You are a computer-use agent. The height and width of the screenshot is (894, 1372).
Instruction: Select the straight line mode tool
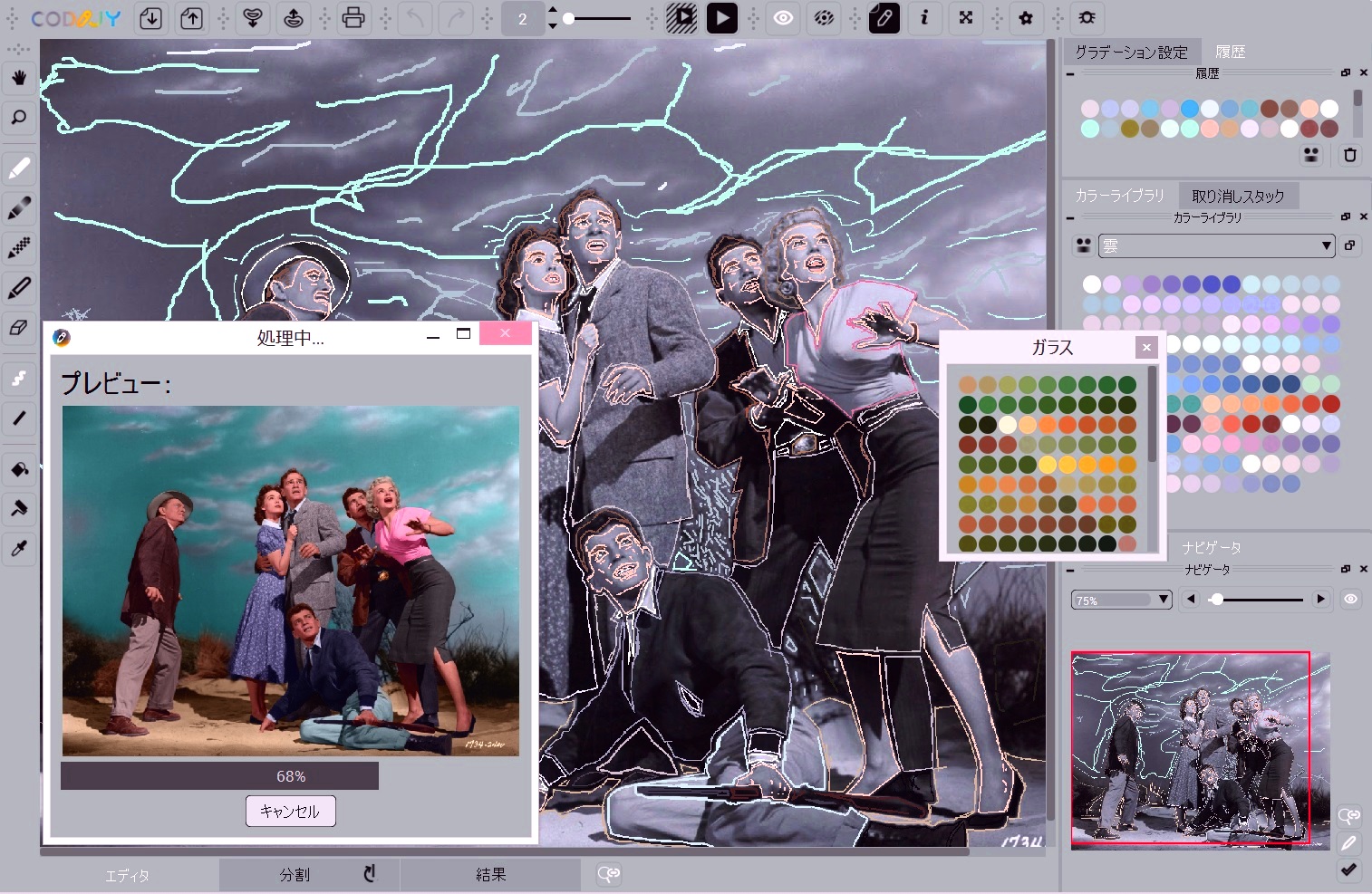tap(19, 418)
